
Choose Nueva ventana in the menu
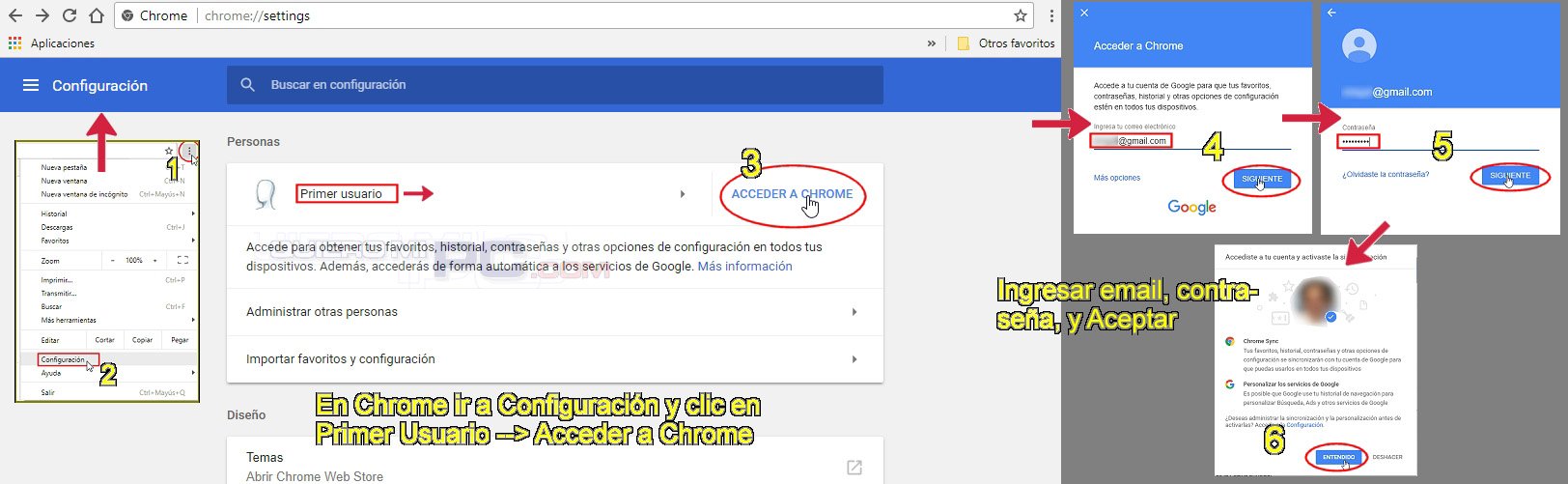point(64,181)
